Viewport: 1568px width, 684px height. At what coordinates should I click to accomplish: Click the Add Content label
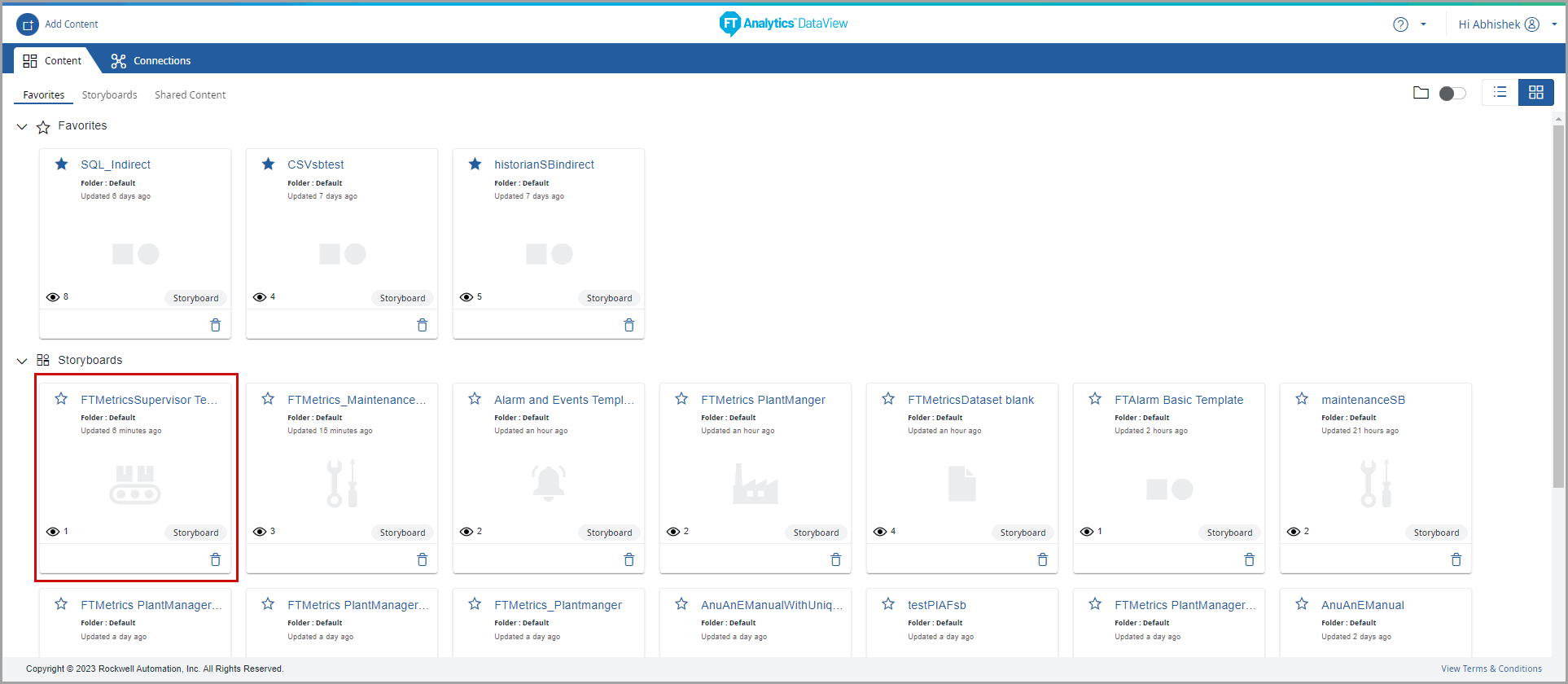pos(72,24)
